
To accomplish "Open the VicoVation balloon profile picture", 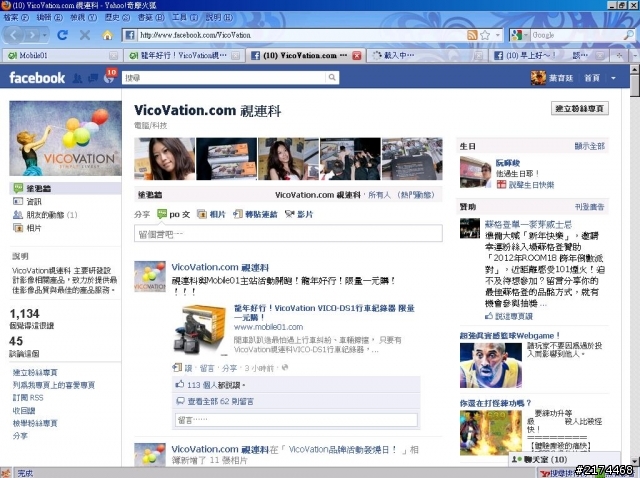I will pyautogui.click(x=65, y=138).
